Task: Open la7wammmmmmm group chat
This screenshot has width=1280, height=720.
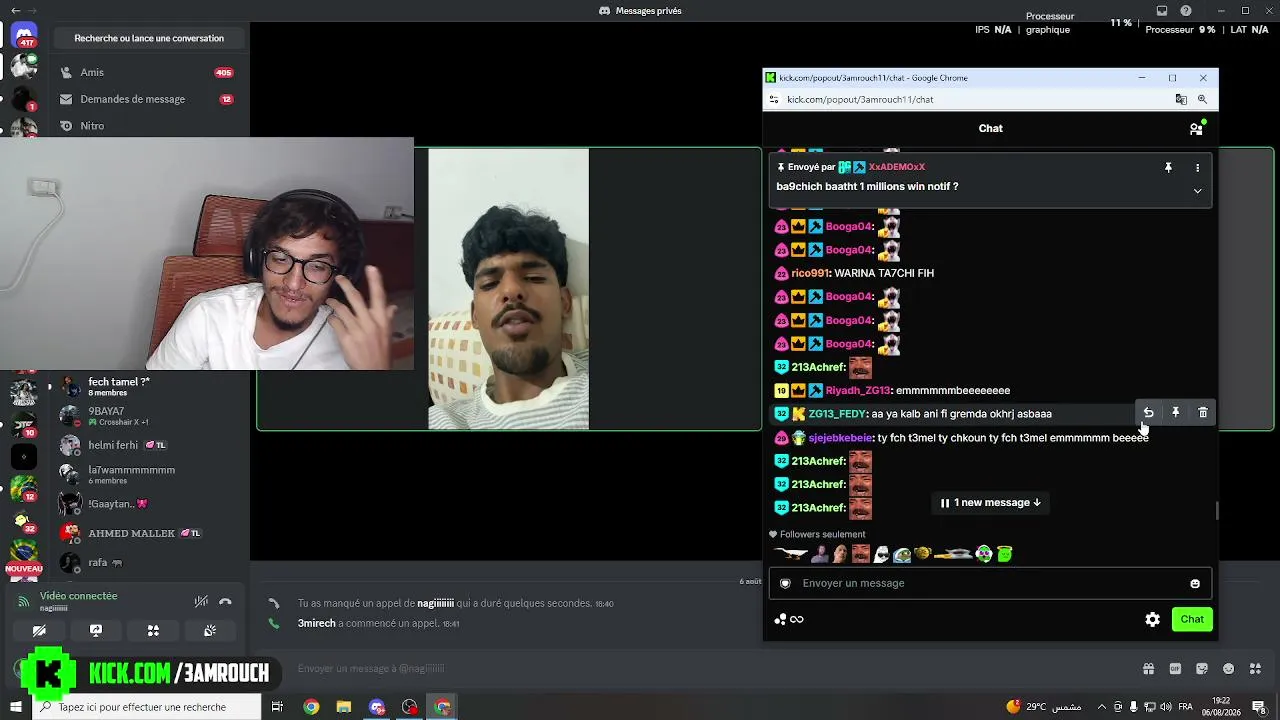Action: [x=148, y=474]
